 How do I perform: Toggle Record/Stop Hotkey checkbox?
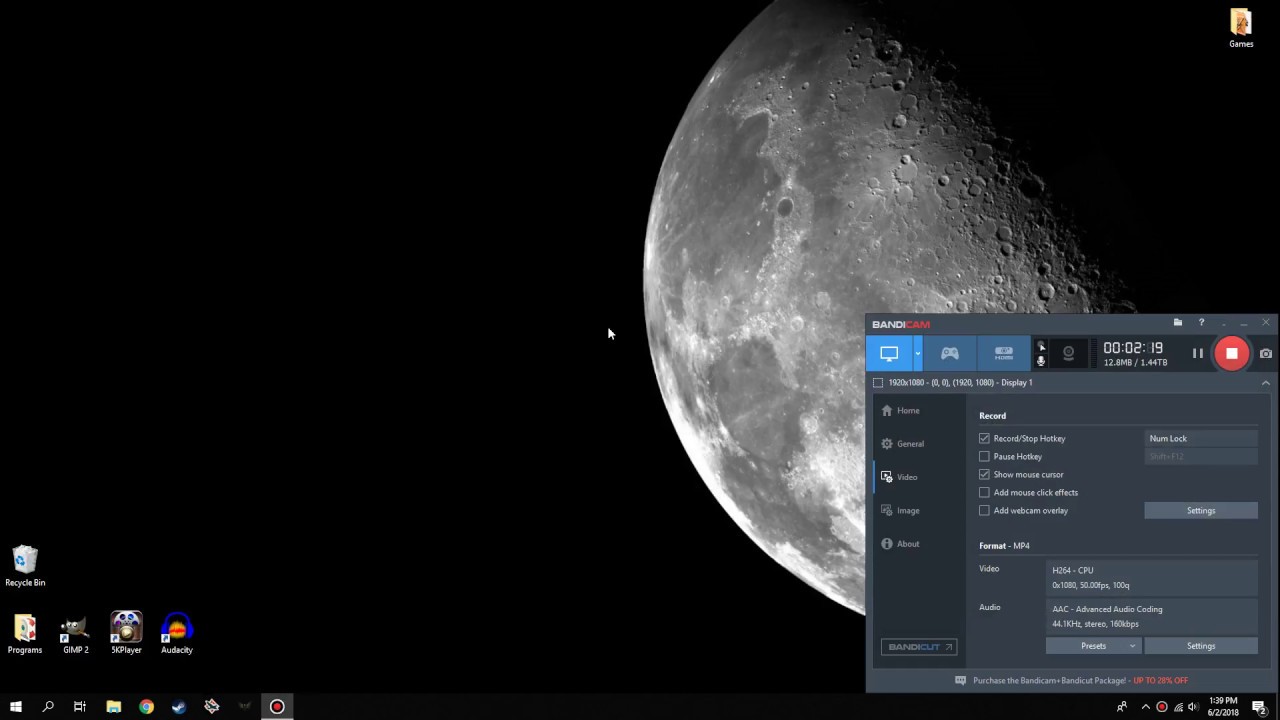coord(984,439)
